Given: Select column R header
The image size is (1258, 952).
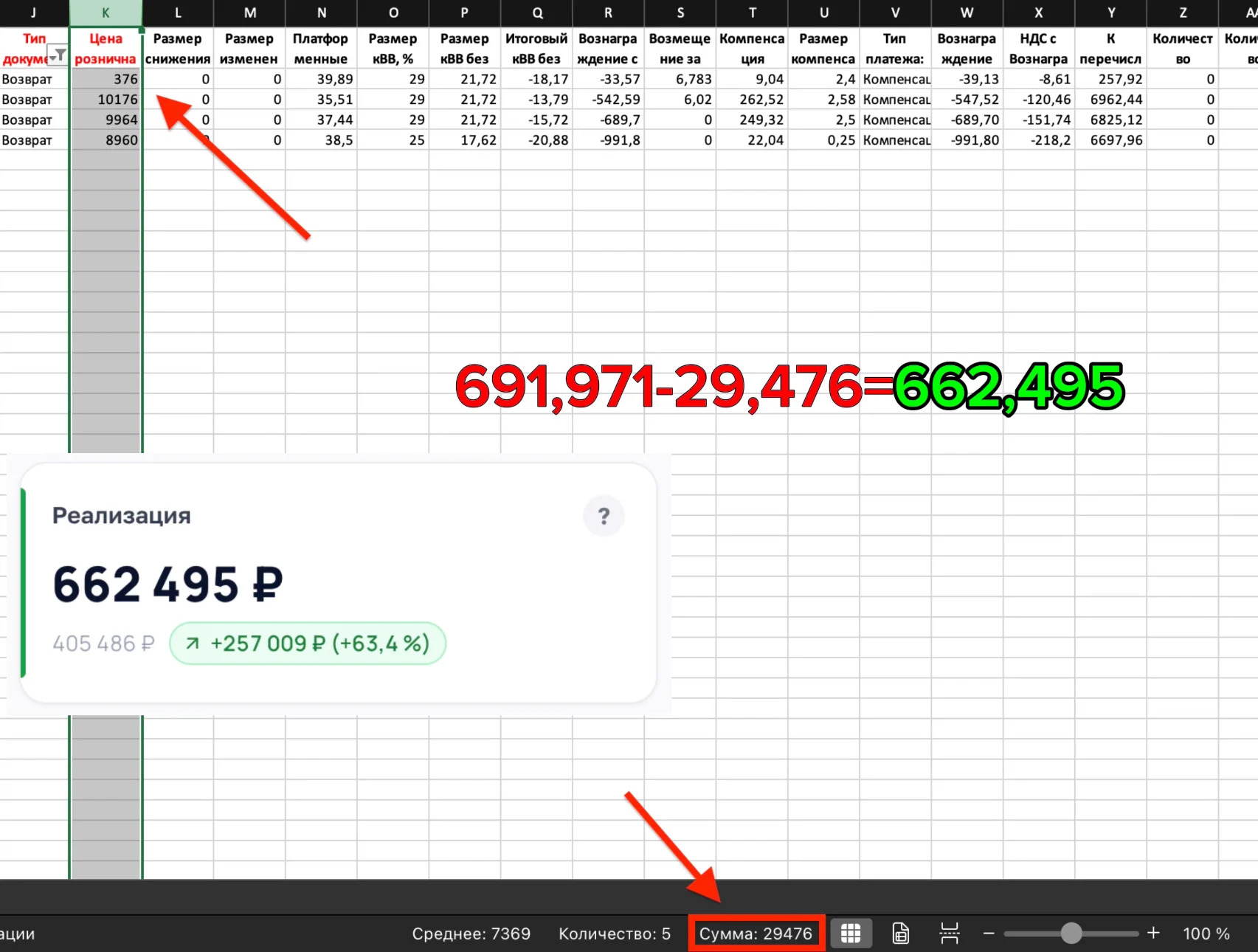Looking at the screenshot, I should pos(608,13).
